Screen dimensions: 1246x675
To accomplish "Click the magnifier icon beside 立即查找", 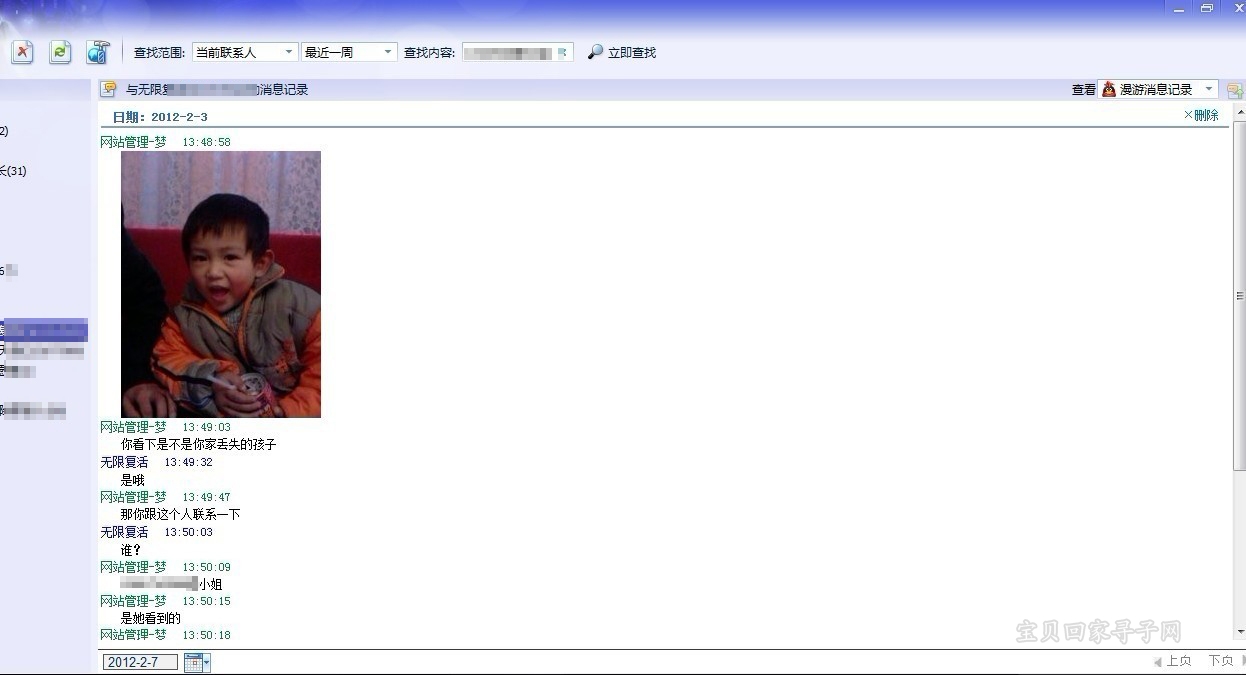I will click(595, 52).
